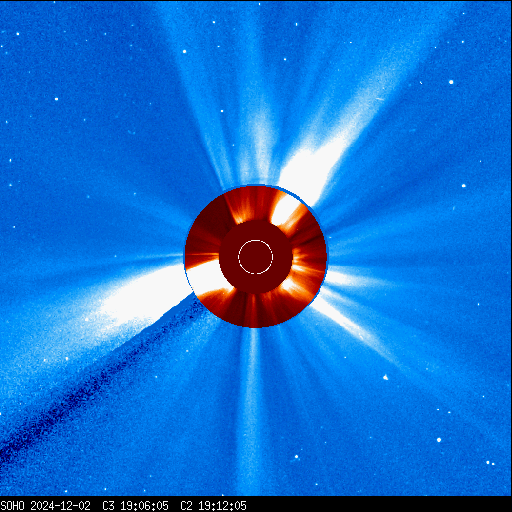The width and height of the screenshot is (512, 512).
Task: Click the bright star at upper right
Action: [x=451, y=82]
